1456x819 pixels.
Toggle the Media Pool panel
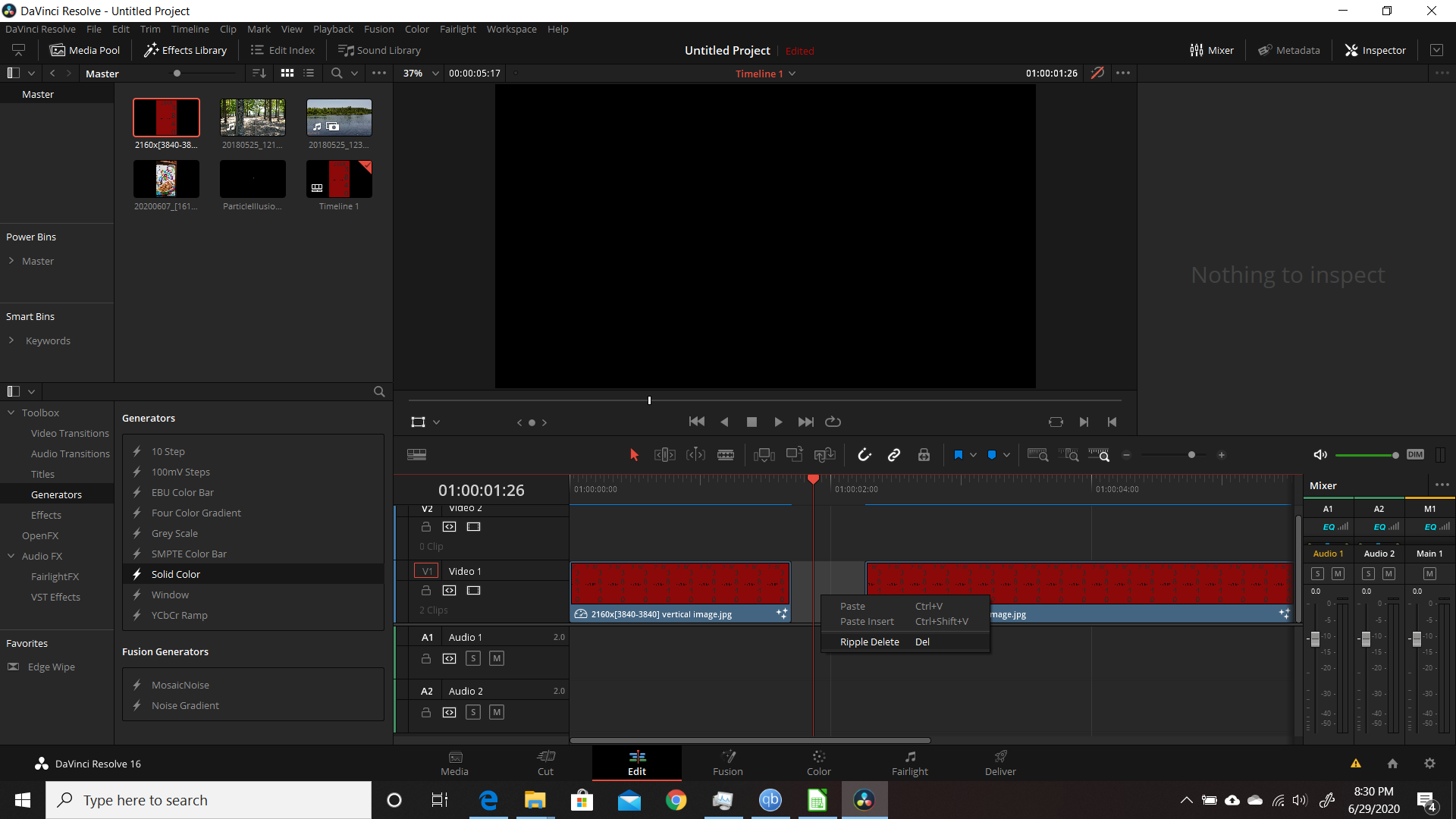[x=84, y=51]
